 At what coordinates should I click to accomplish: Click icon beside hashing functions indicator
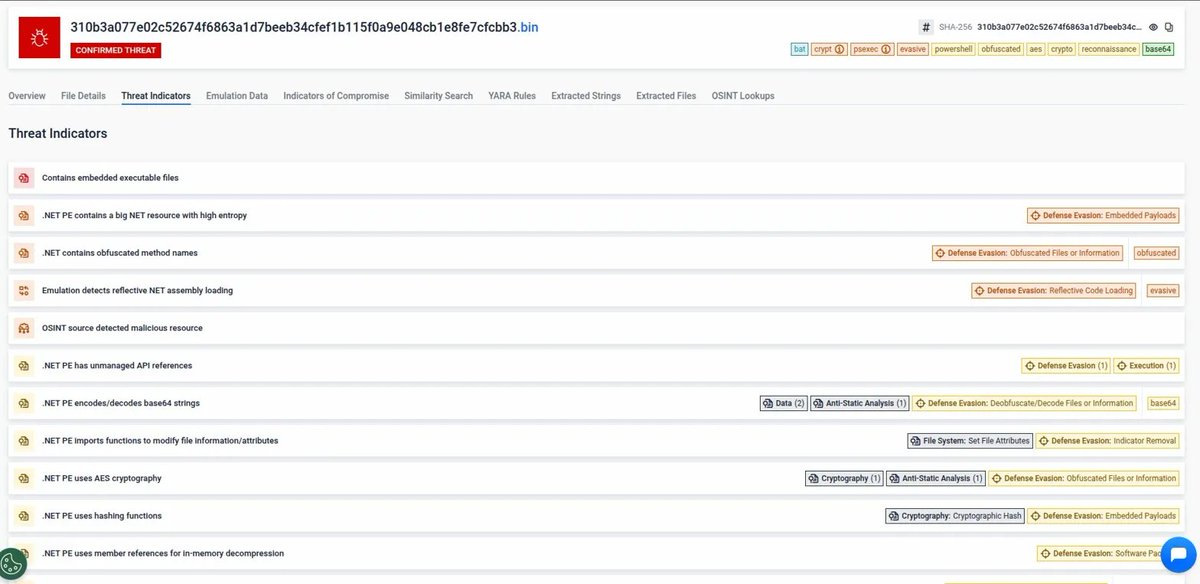(24, 516)
